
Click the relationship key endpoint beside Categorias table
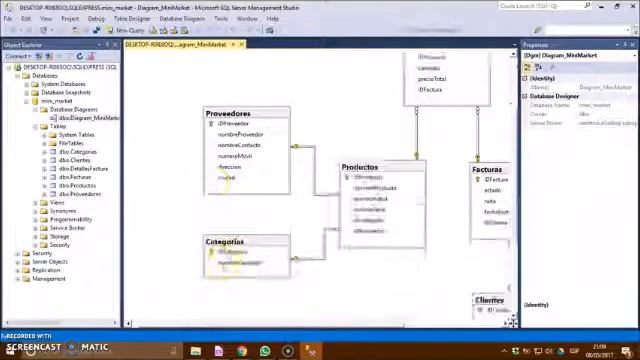click(x=296, y=258)
